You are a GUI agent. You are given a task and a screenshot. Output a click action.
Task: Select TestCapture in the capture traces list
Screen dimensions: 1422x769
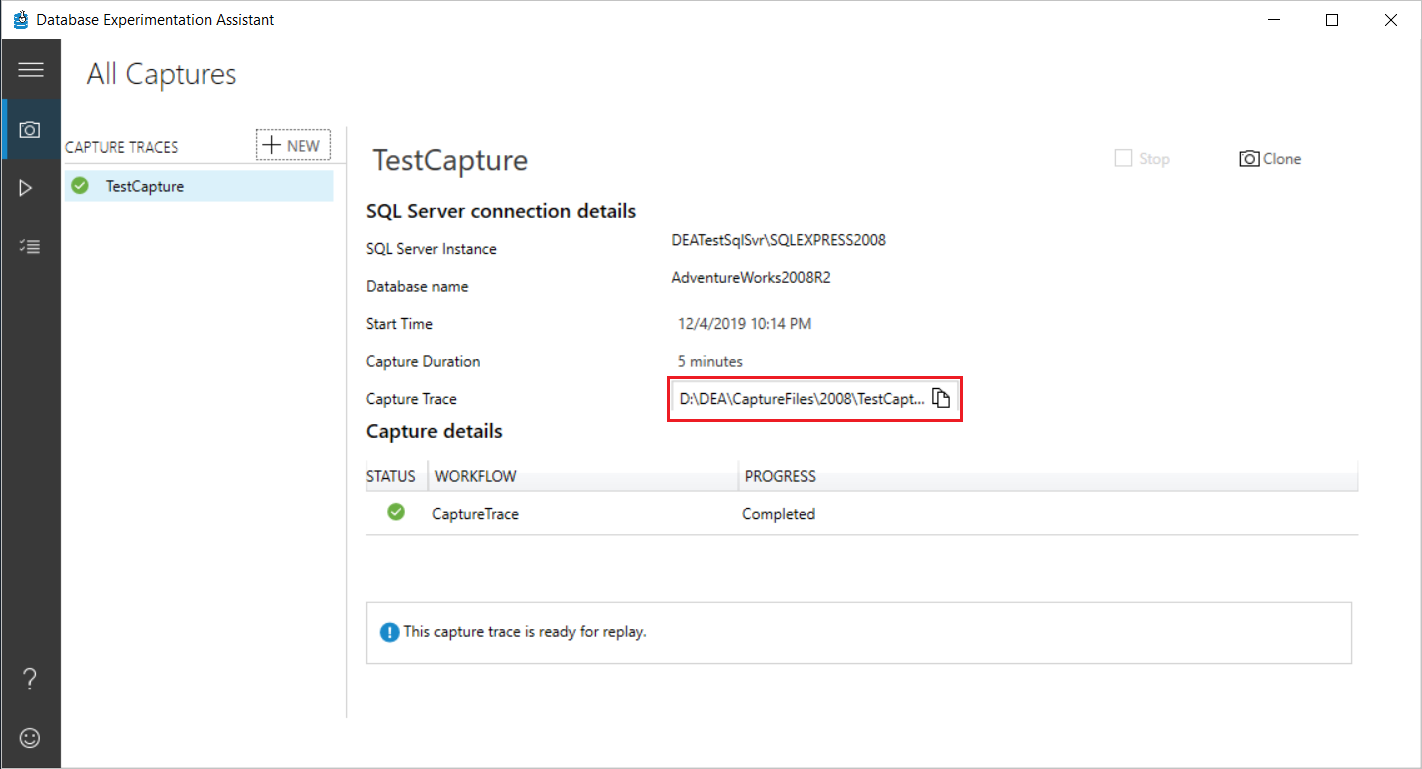(199, 186)
